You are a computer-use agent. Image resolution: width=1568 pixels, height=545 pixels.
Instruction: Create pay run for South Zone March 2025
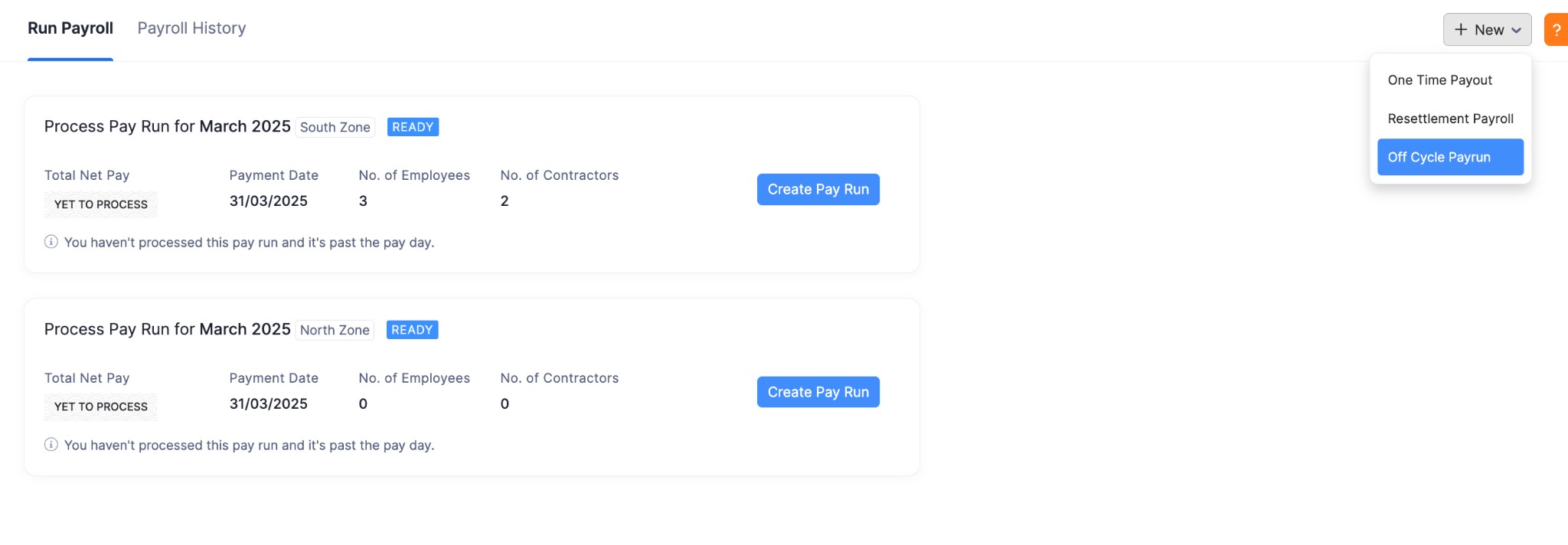point(818,189)
